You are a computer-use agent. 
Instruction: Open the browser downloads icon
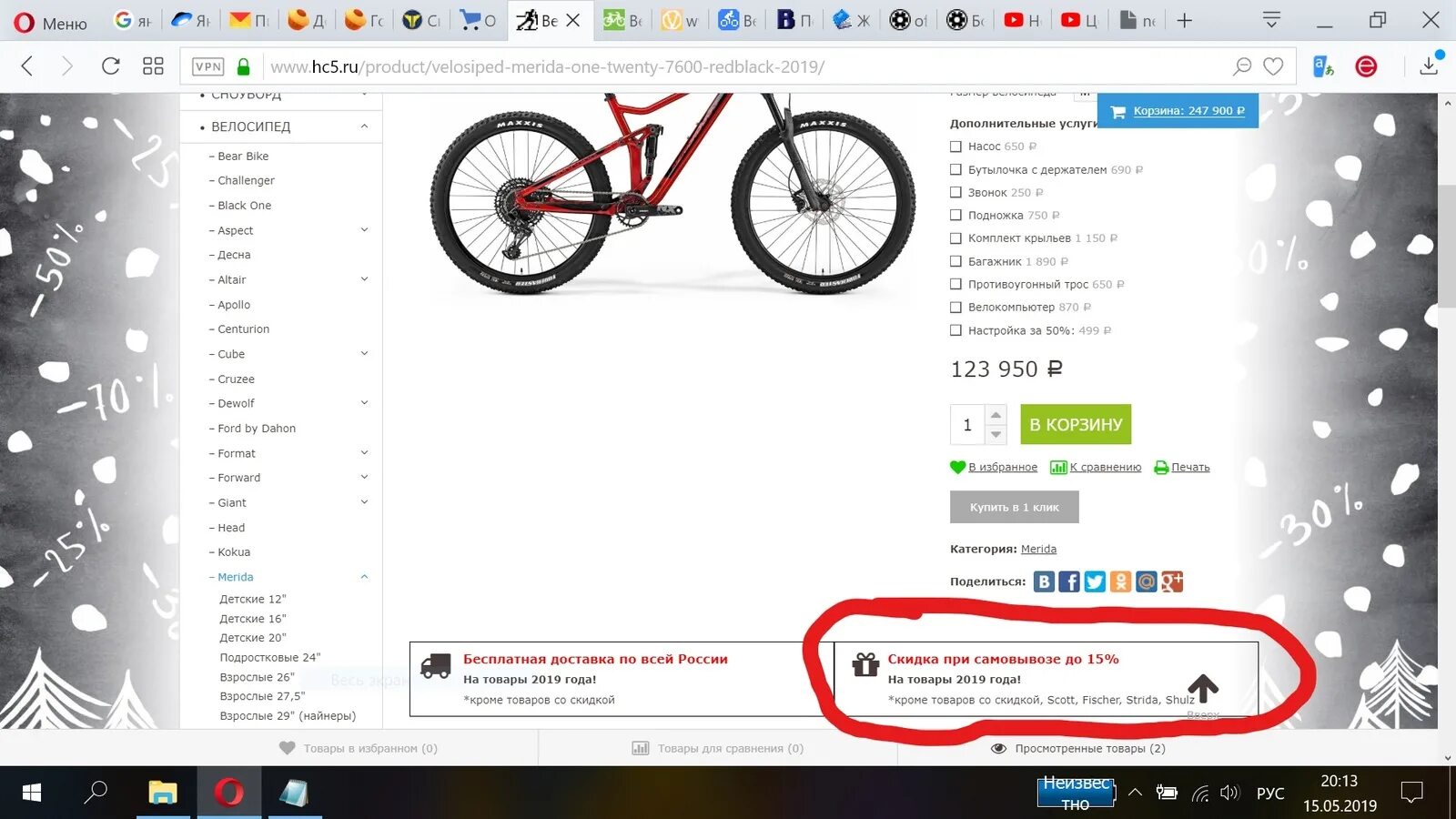click(1429, 66)
